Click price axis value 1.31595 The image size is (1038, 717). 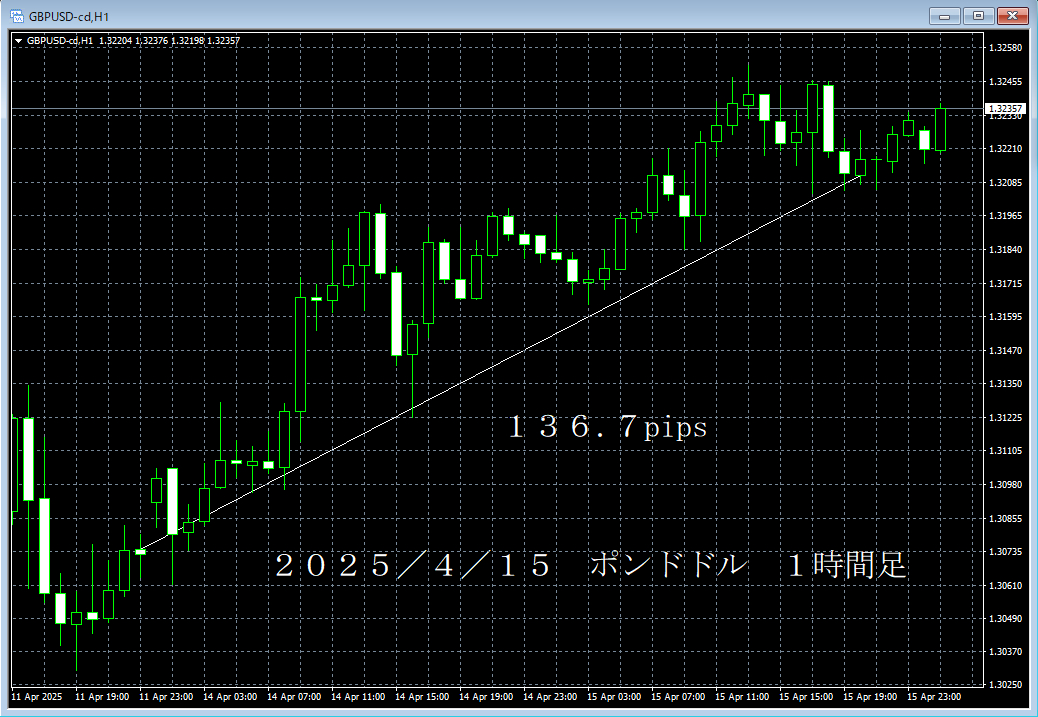point(1005,316)
